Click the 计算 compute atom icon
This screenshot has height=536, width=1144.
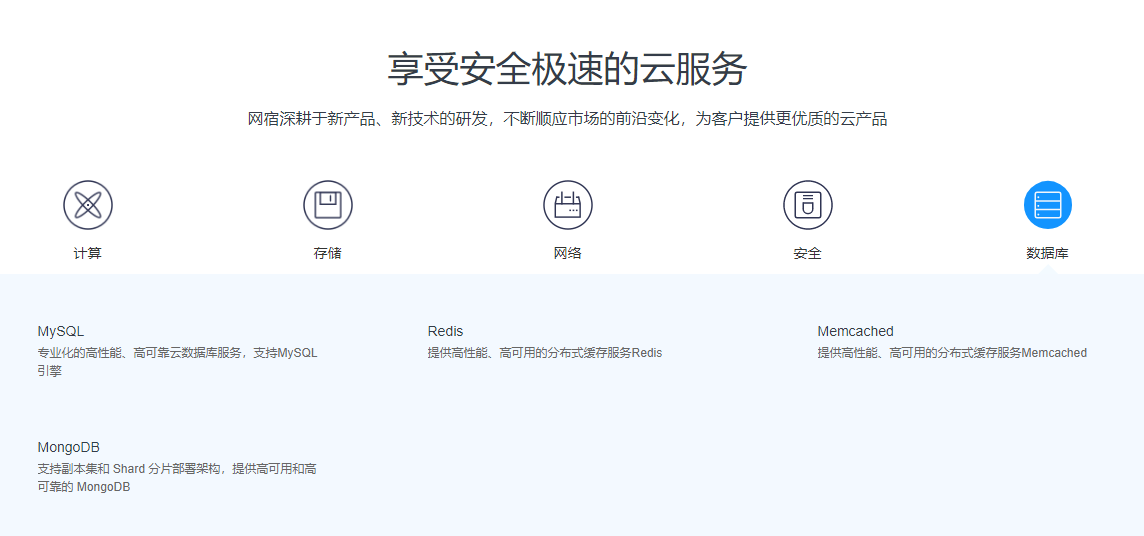pyautogui.click(x=88, y=205)
